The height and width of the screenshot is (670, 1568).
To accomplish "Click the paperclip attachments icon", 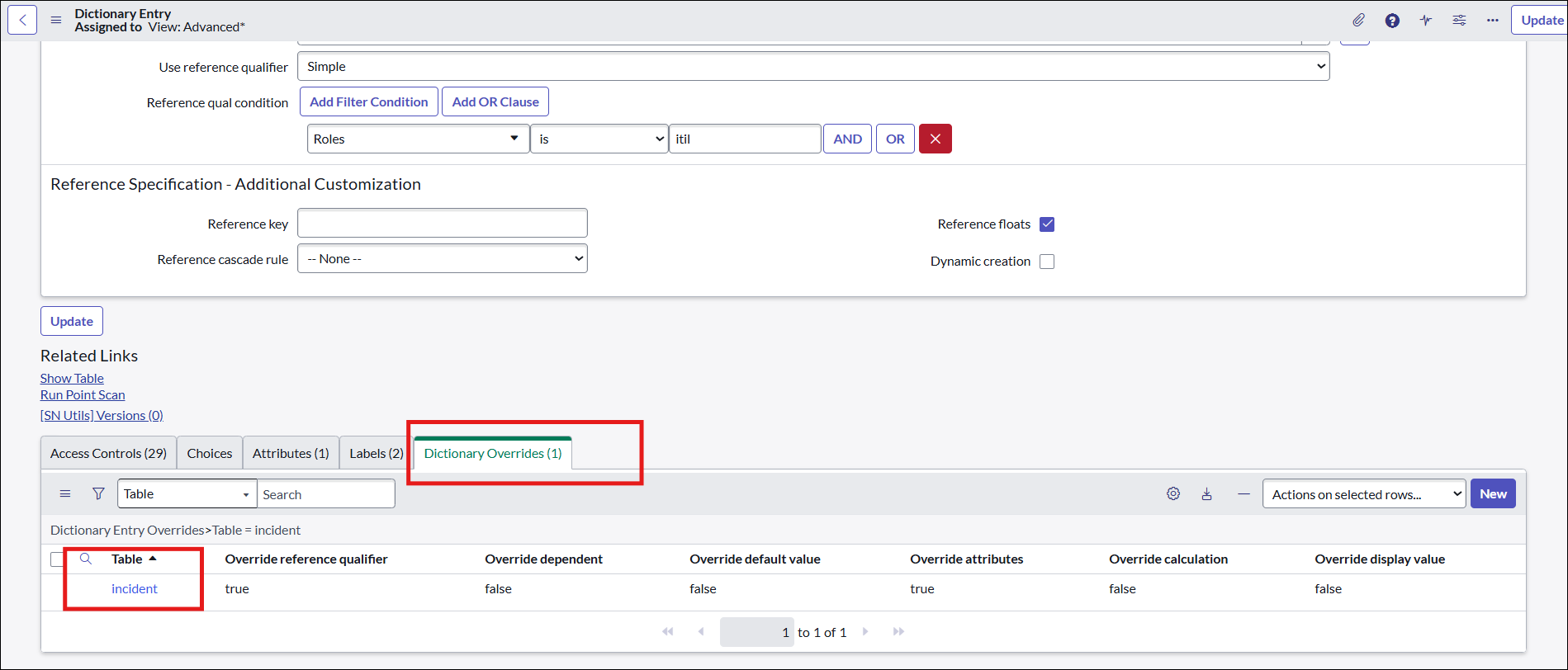I will (1358, 20).
